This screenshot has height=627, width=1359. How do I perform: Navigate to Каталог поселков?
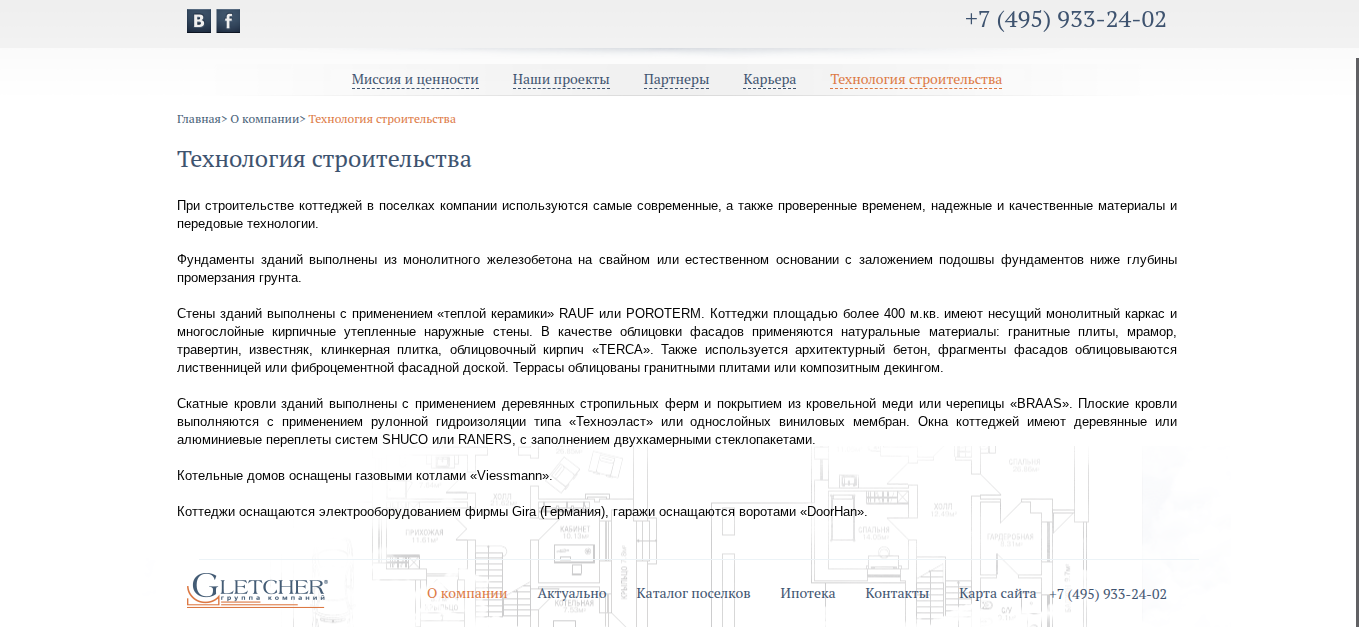tap(693, 593)
